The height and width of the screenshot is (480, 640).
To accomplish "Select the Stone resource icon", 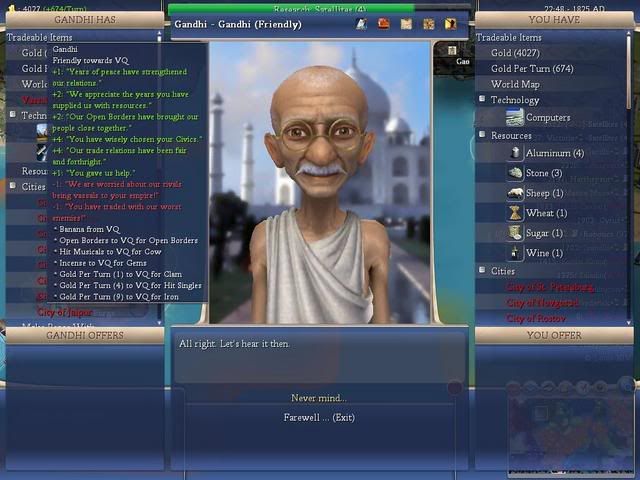I will [x=515, y=173].
